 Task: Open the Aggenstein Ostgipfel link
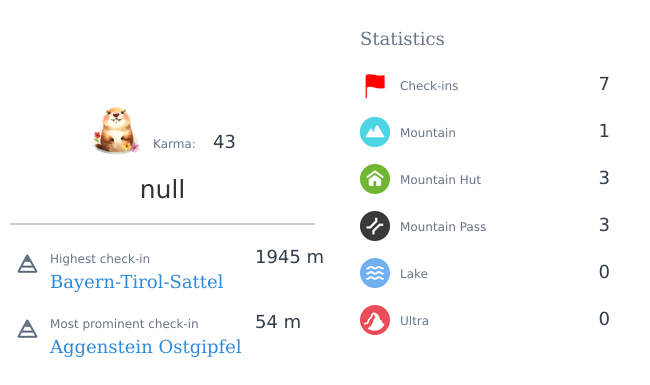[146, 347]
